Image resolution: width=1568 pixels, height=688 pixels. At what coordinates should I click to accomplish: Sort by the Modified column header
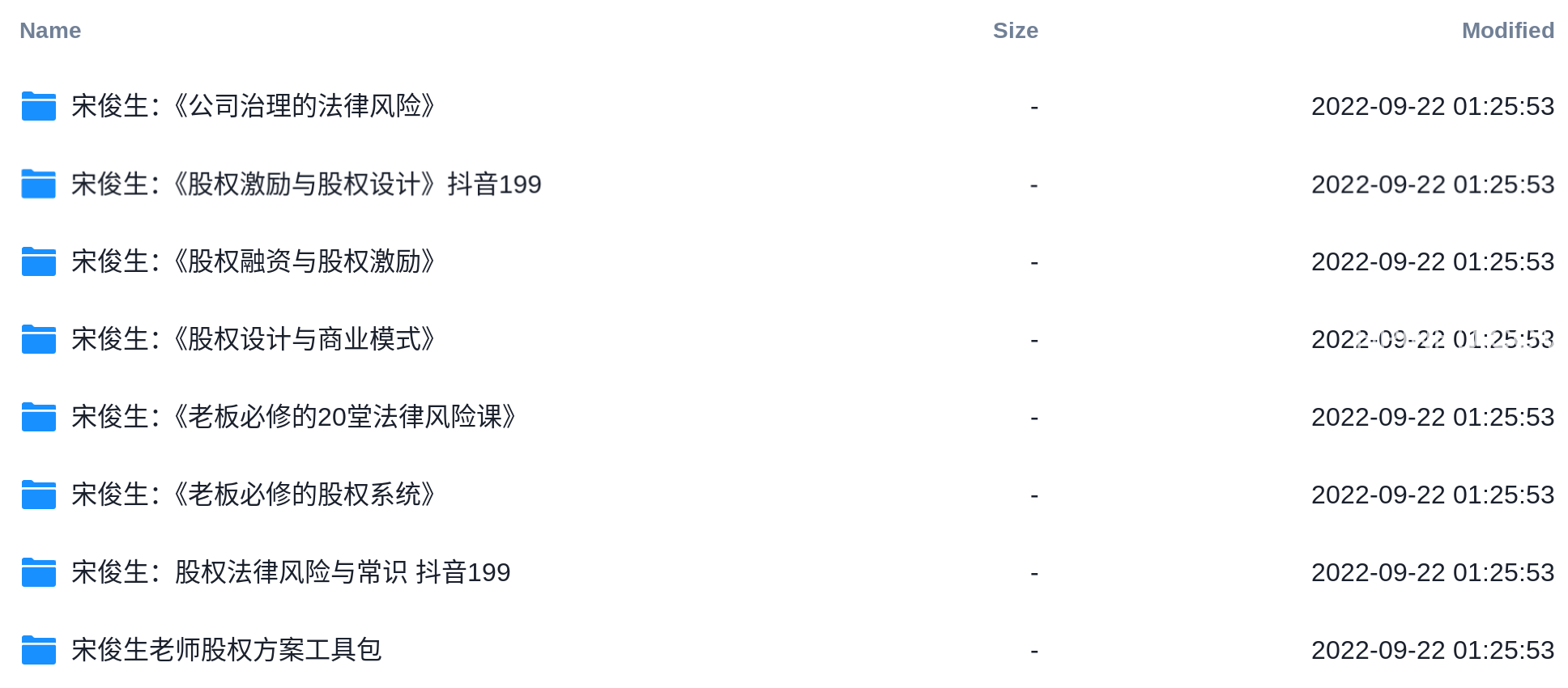pos(1508,31)
